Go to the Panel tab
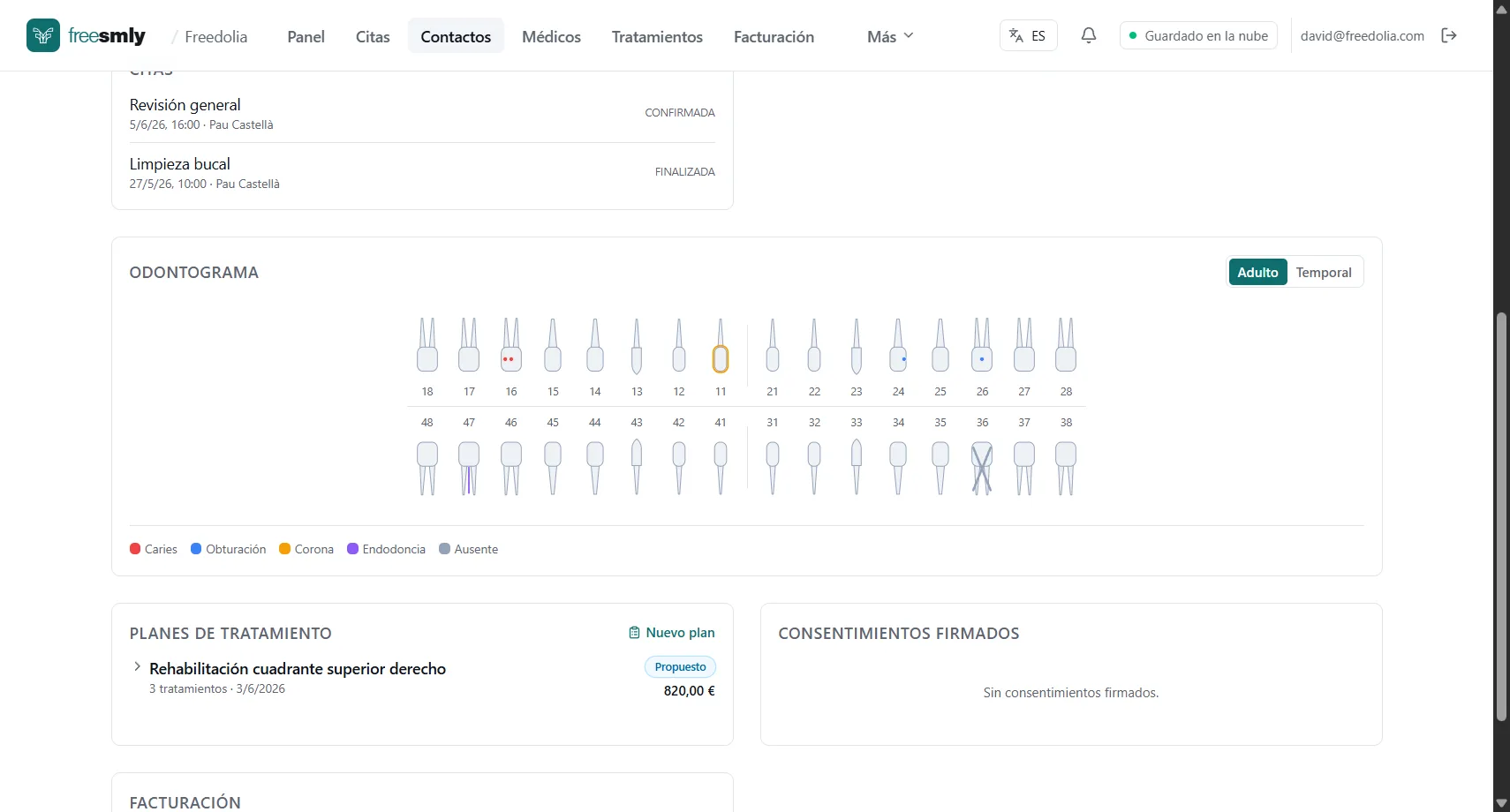The image size is (1510, 812). point(306,36)
